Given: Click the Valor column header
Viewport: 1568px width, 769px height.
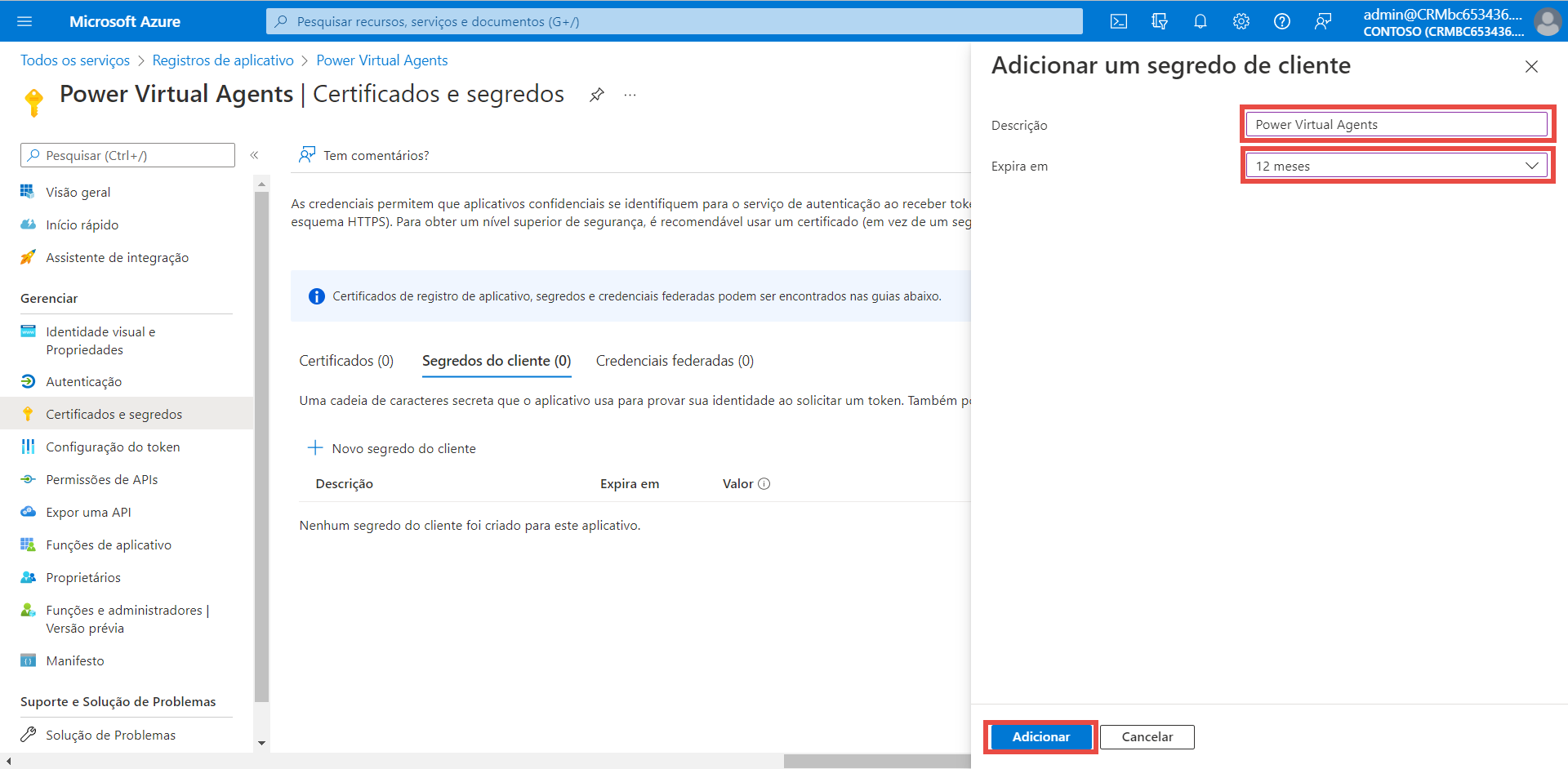Looking at the screenshot, I should tap(737, 483).
